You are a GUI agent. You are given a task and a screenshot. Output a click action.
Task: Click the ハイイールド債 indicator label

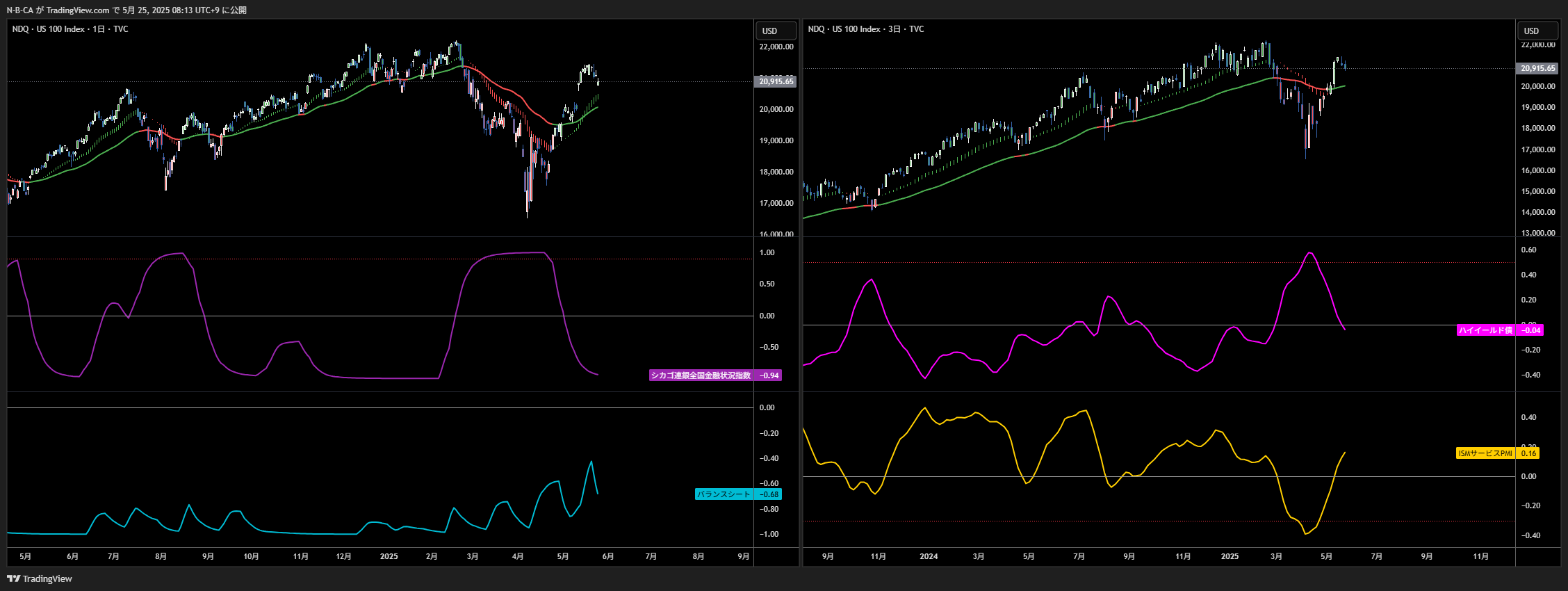point(1486,330)
